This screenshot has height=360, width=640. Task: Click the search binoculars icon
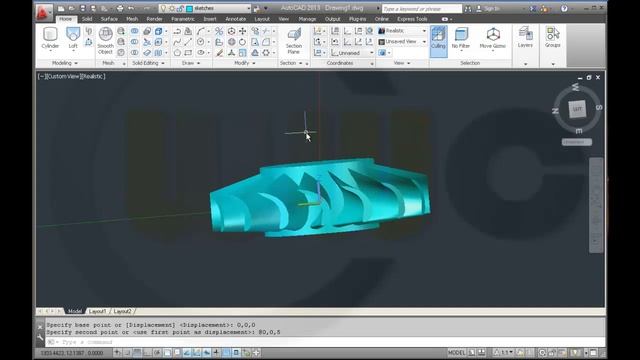tap(468, 9)
